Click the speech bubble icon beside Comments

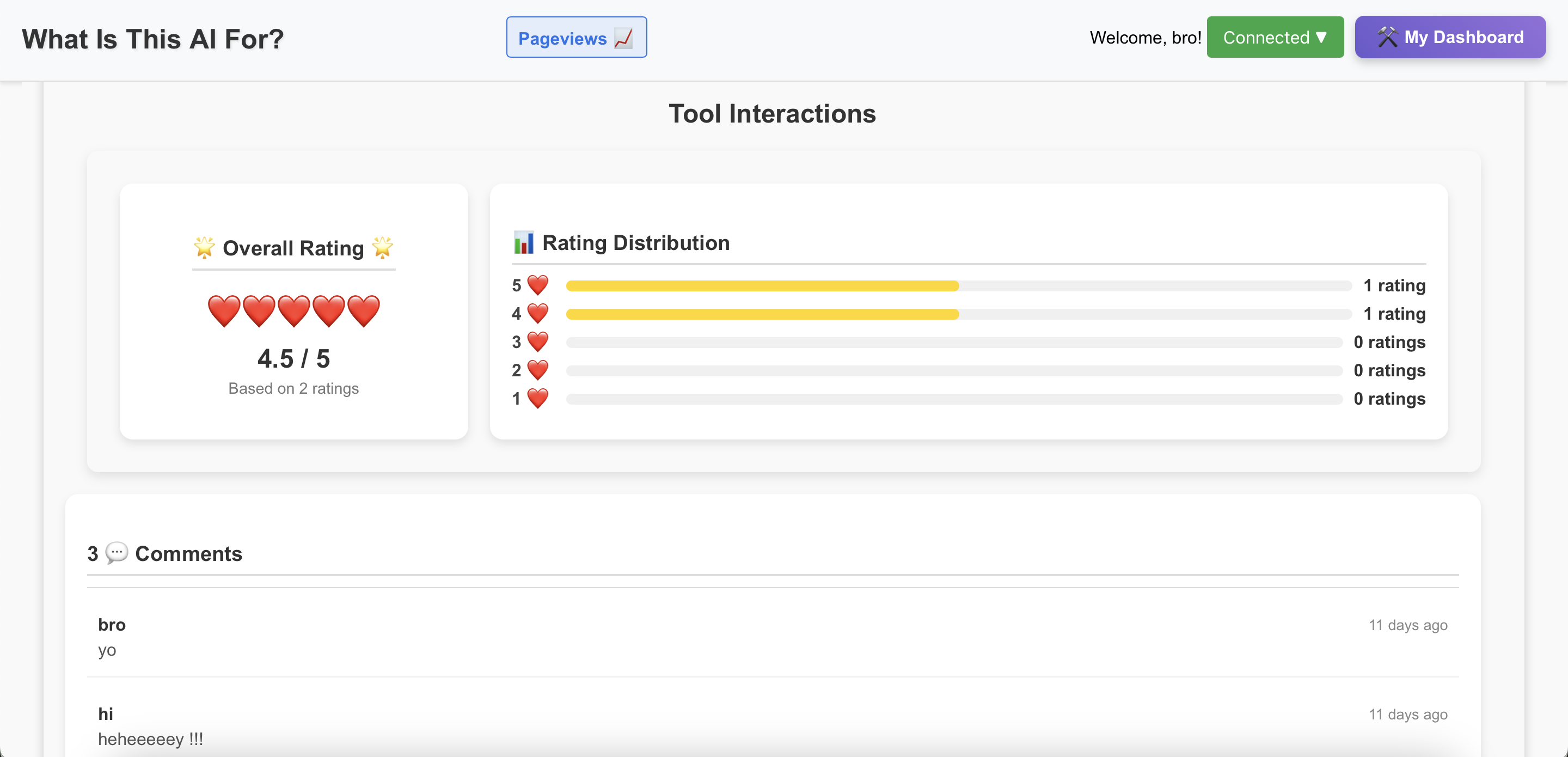pyautogui.click(x=117, y=553)
